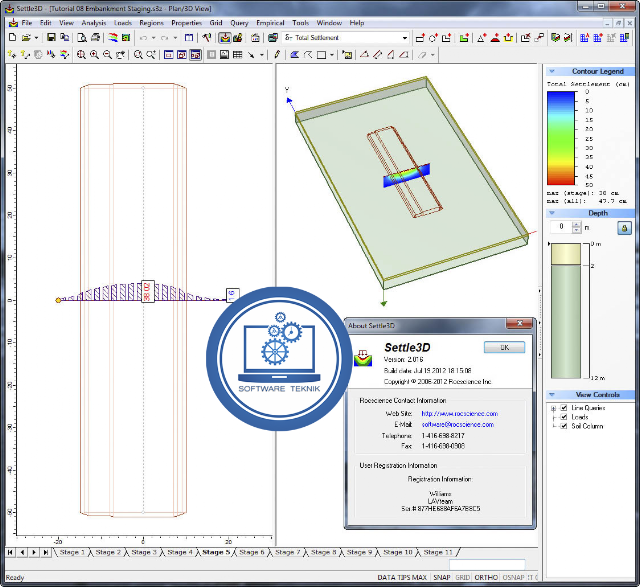Toggle the Line Queries checkbox
This screenshot has width=640, height=587.
point(564,408)
